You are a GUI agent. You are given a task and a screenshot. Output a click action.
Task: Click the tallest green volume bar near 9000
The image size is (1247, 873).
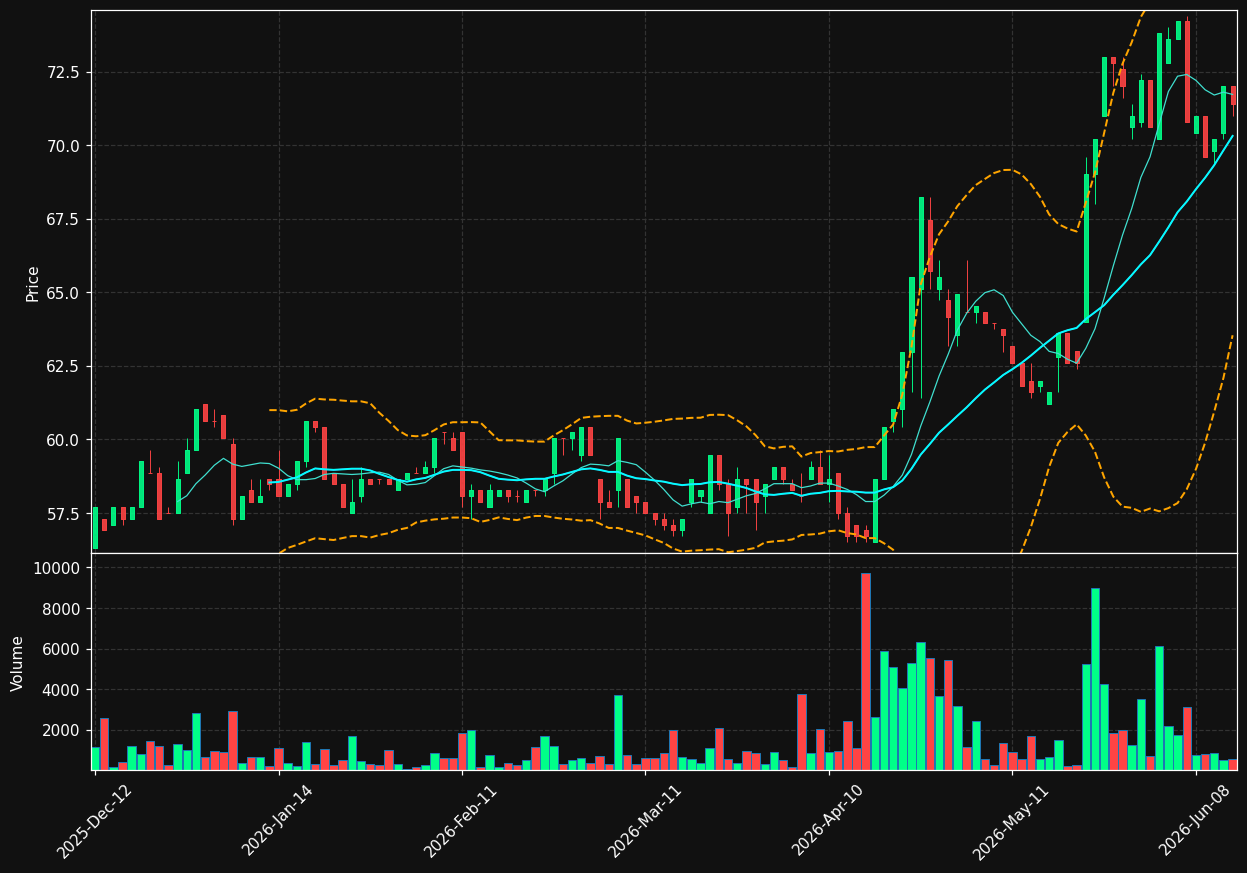(x=1095, y=679)
